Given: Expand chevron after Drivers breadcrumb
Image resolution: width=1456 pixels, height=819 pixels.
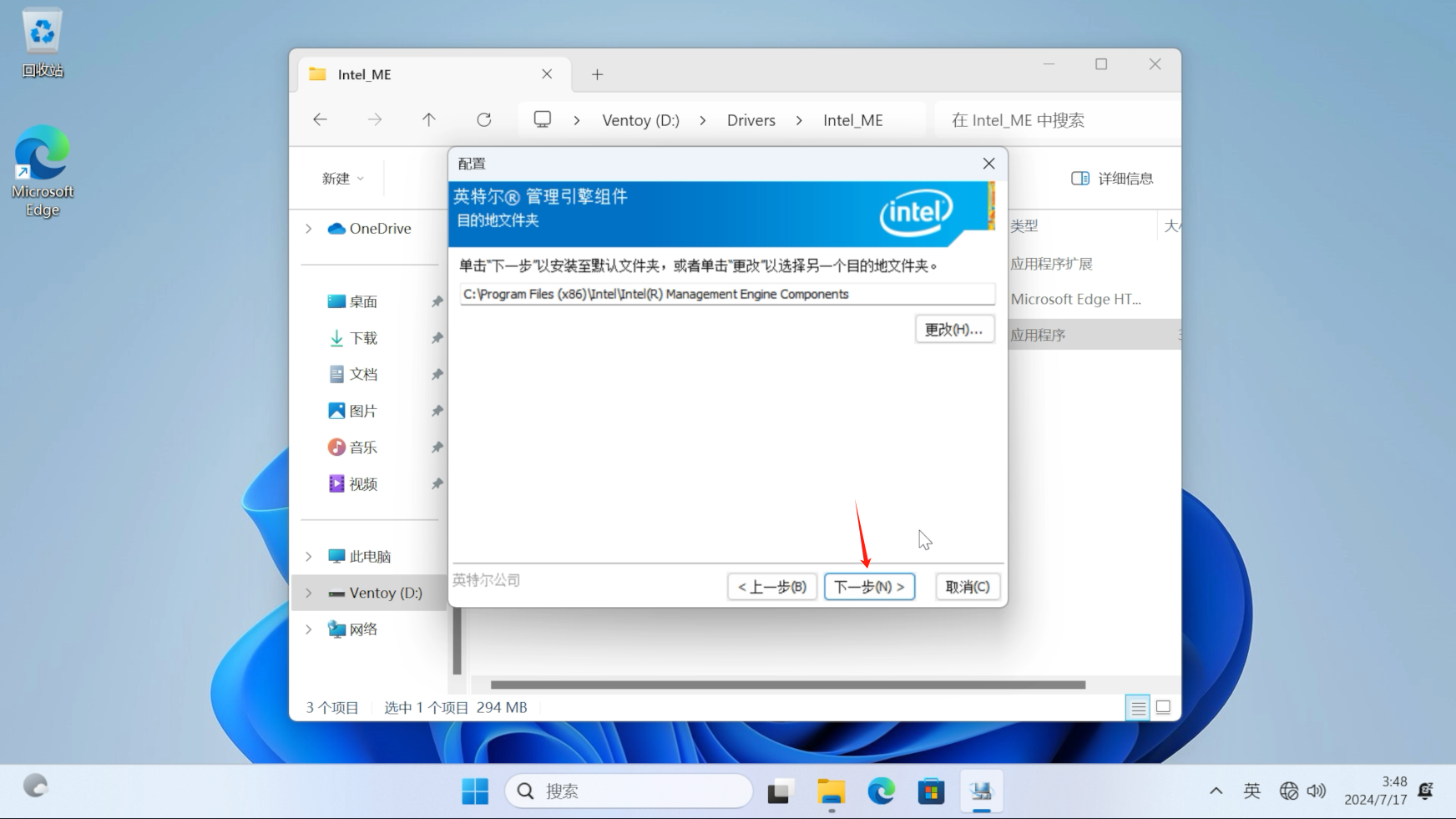Looking at the screenshot, I should (799, 120).
